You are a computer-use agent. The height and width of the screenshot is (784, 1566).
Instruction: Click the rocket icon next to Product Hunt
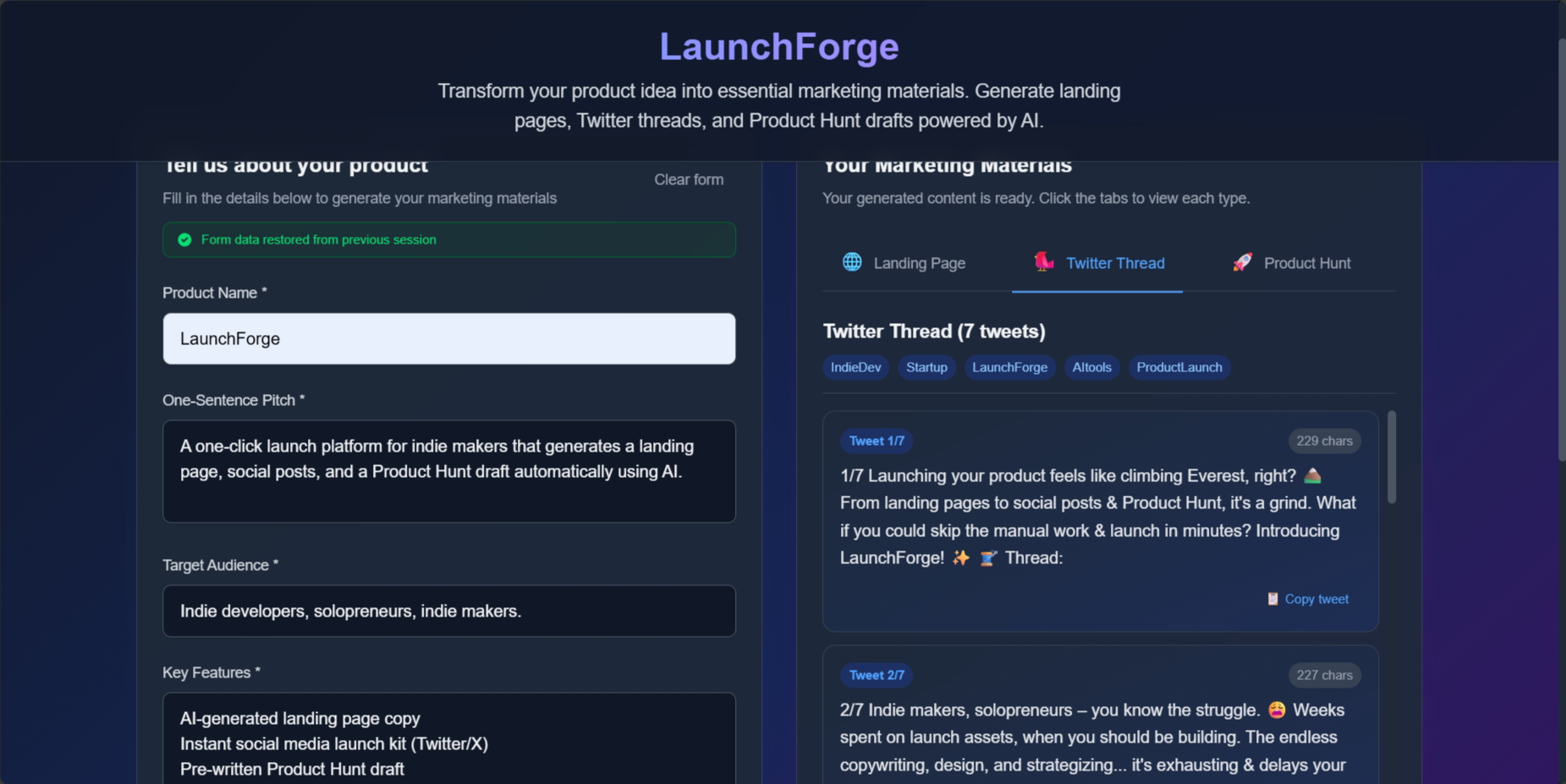[1241, 262]
